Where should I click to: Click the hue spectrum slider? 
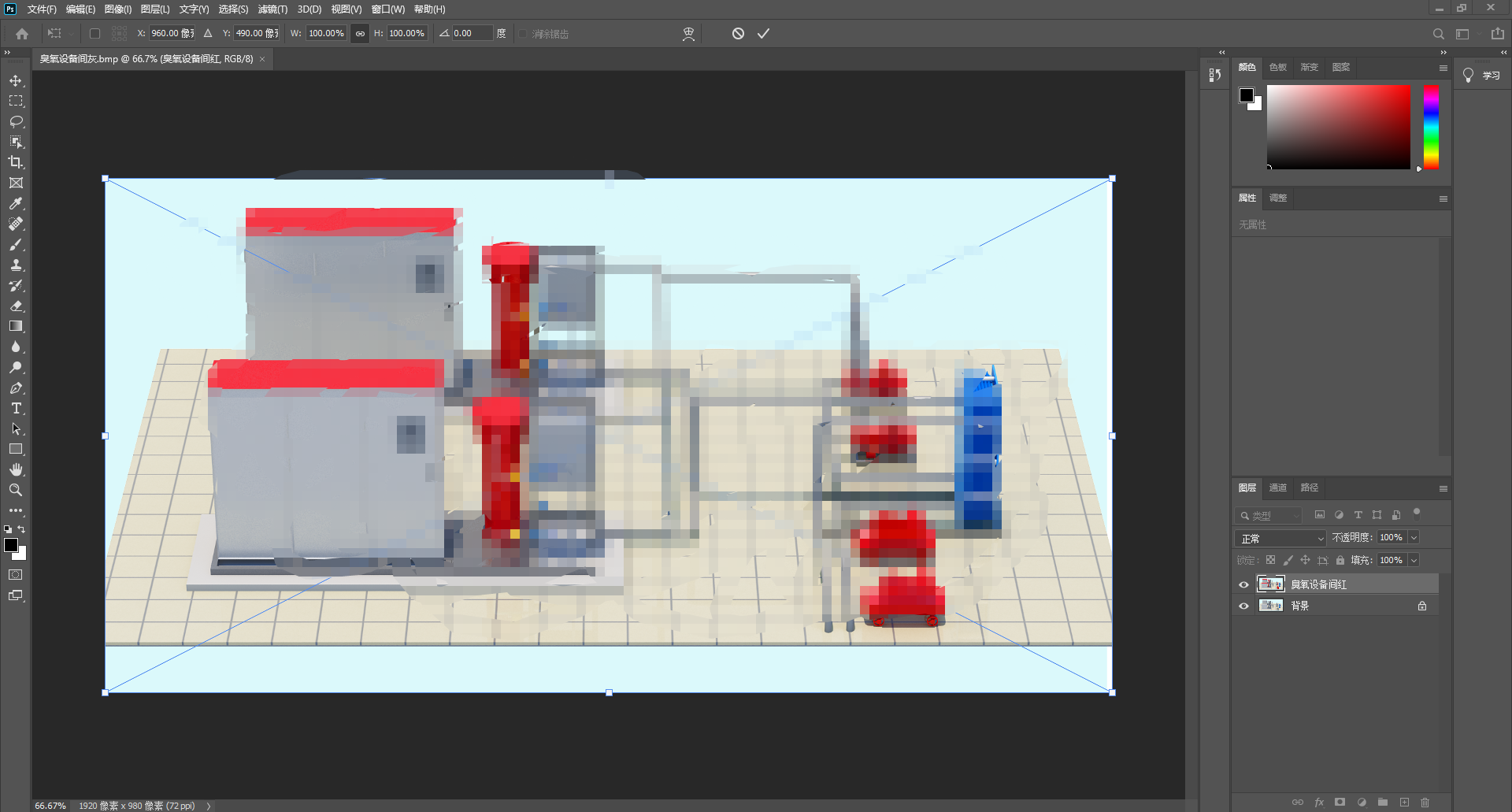click(x=1431, y=127)
